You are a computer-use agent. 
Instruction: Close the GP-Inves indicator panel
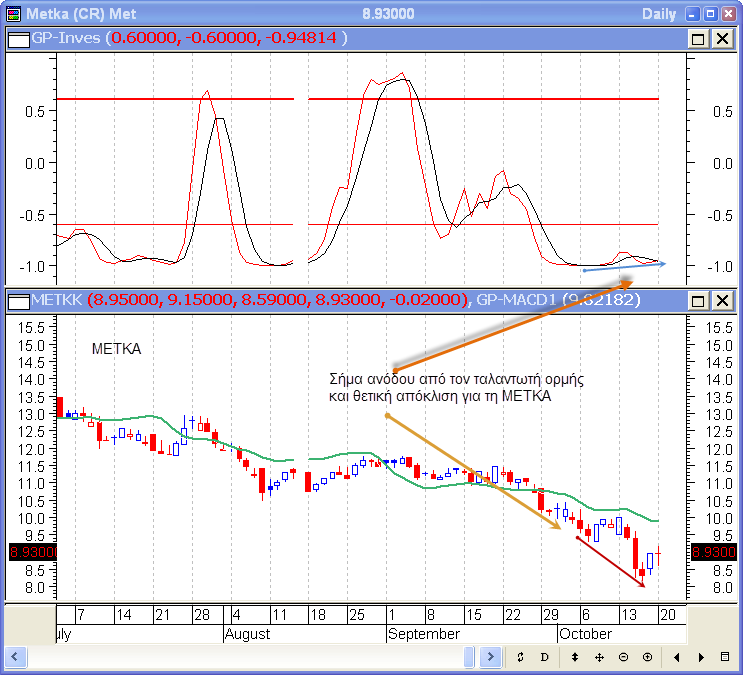(x=719, y=38)
